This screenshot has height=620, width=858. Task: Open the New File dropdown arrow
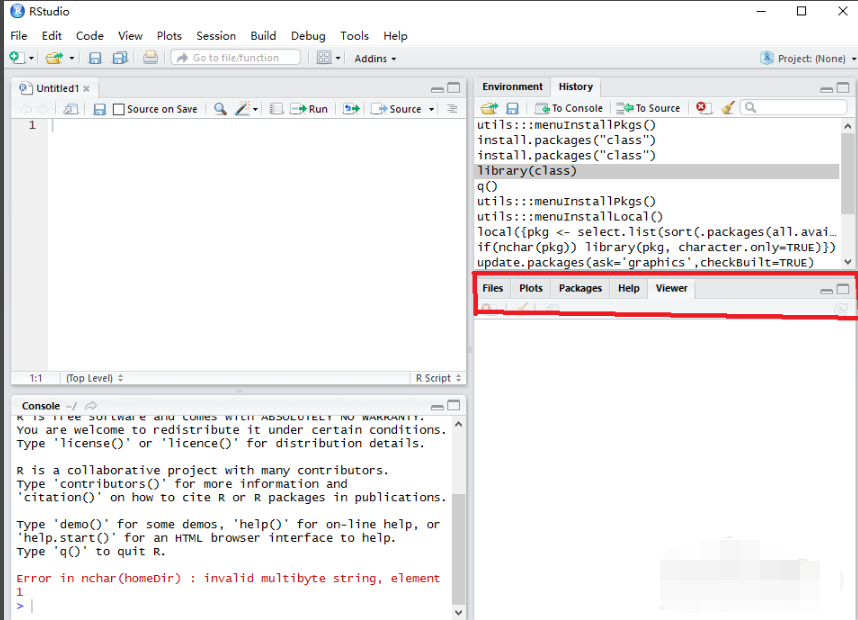point(31,58)
